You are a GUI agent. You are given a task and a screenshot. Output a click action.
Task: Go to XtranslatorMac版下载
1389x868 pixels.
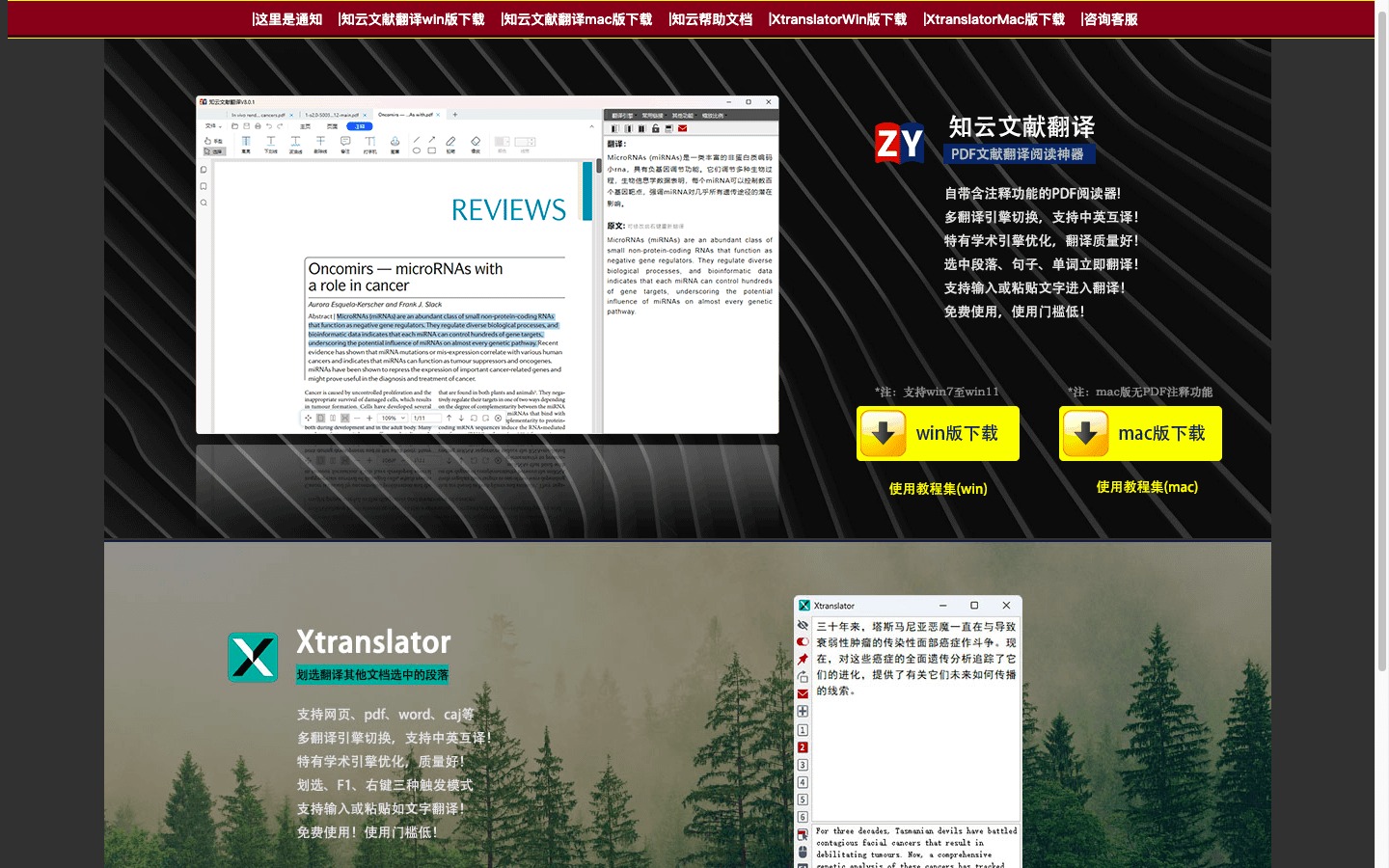pos(994,19)
